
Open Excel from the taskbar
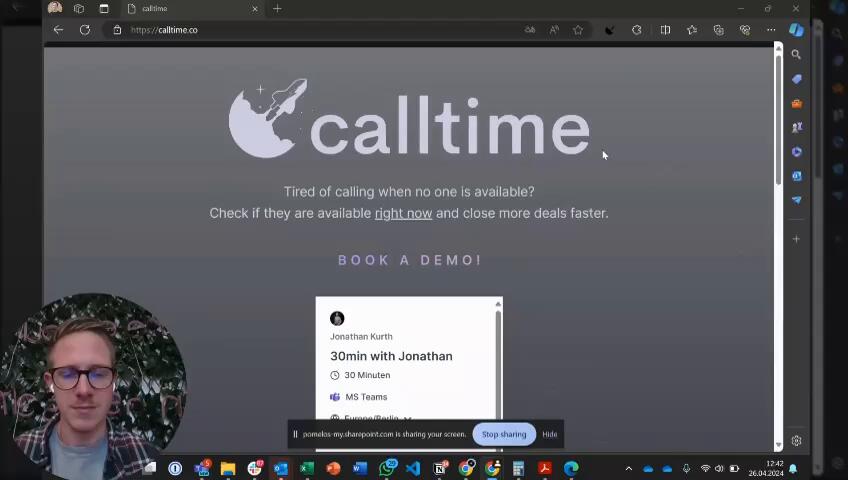pos(307,468)
